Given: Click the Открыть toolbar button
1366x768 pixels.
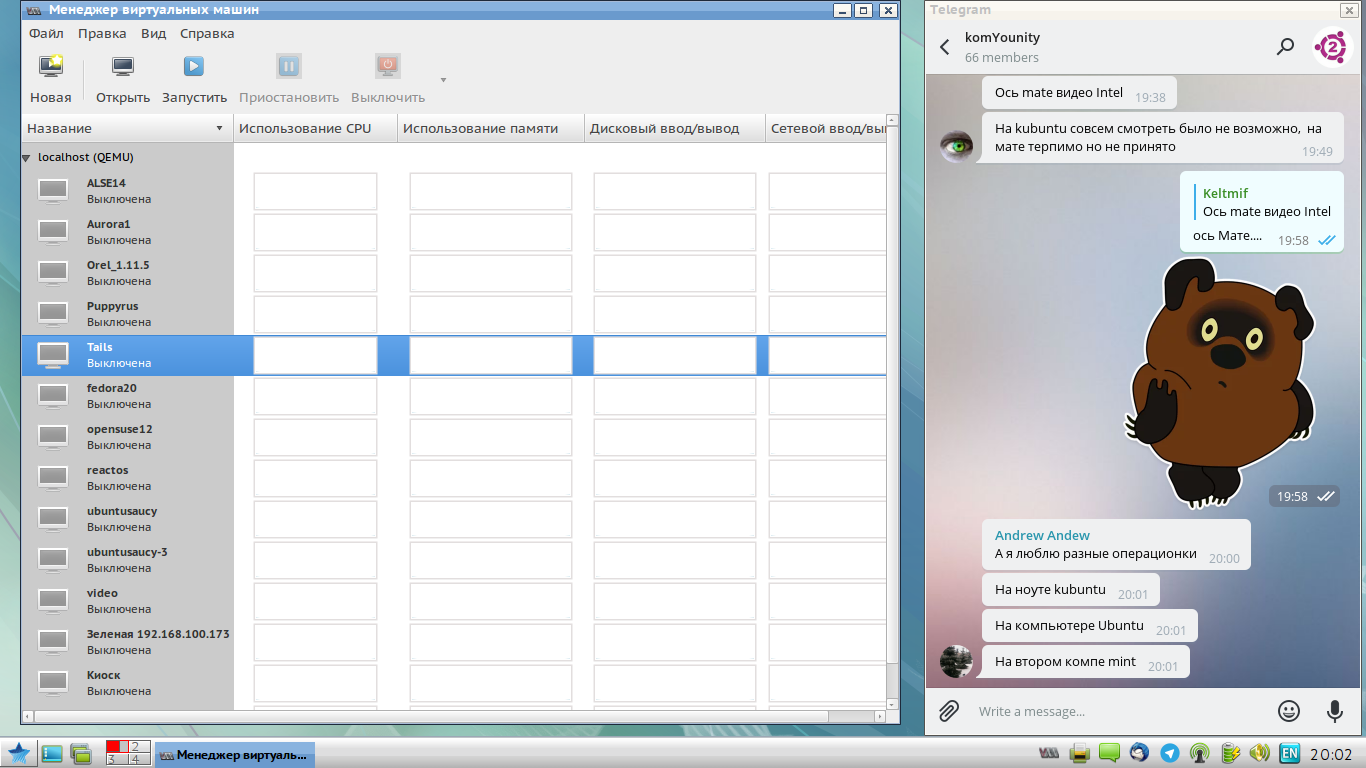Looking at the screenshot, I should [123, 80].
